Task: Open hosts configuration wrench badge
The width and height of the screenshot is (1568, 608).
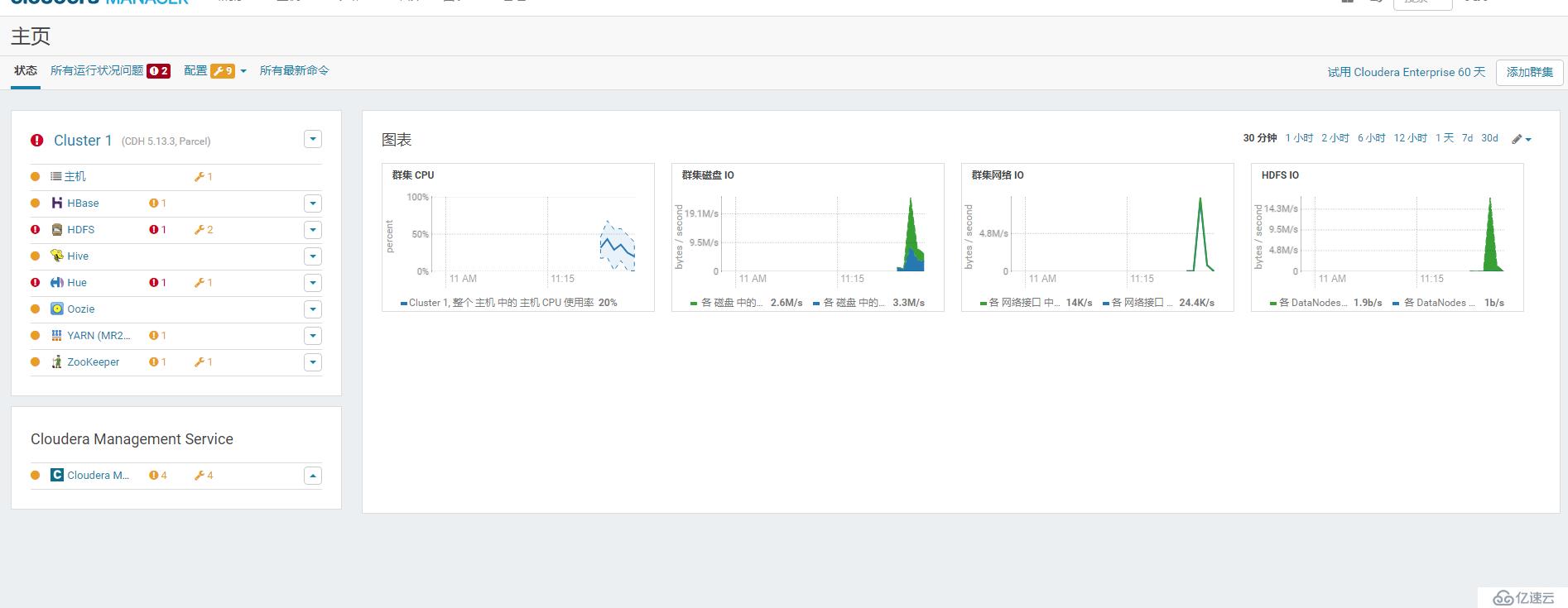Action: pos(204,176)
